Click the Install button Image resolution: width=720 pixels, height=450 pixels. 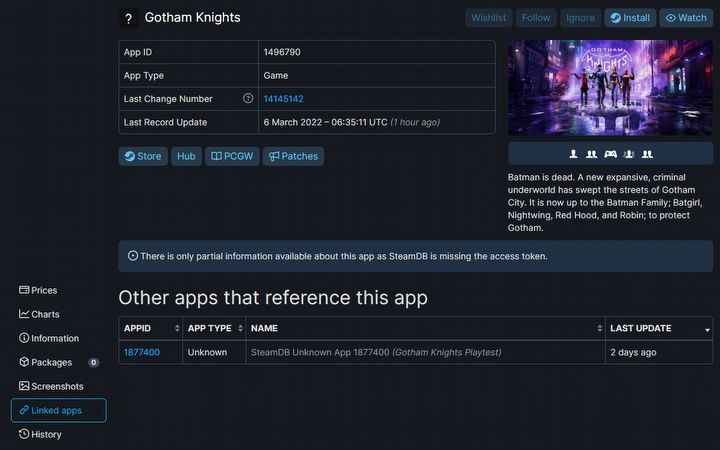coord(629,18)
